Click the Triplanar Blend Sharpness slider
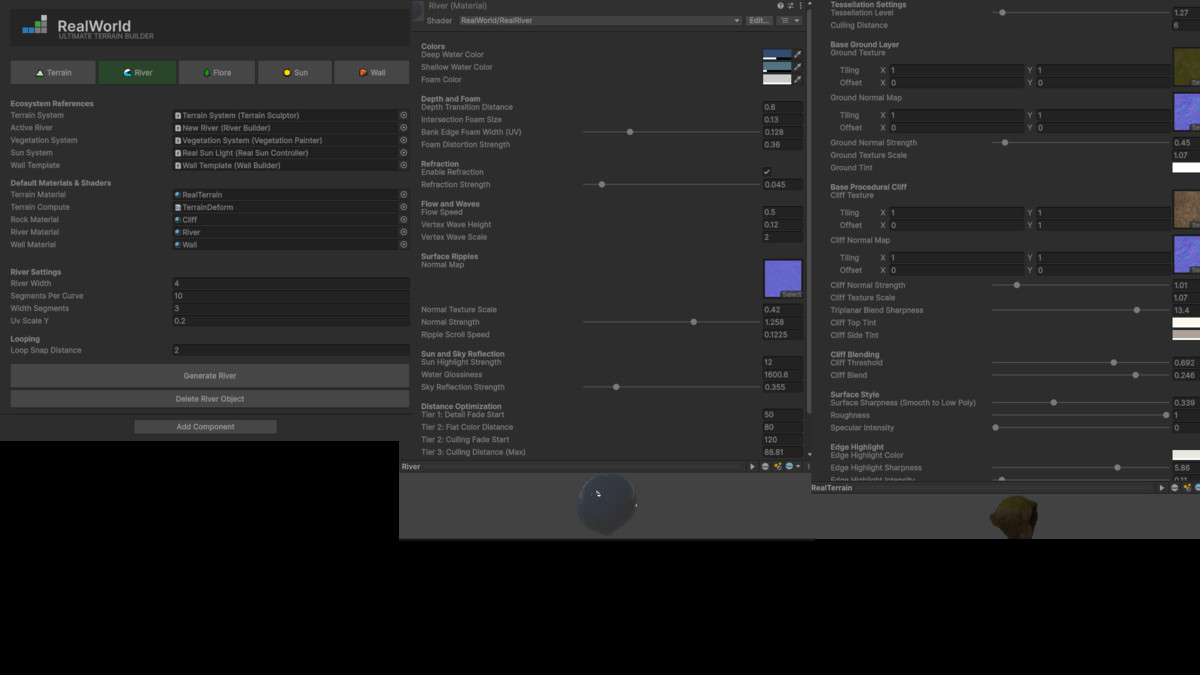The height and width of the screenshot is (675, 1200). click(x=1079, y=310)
